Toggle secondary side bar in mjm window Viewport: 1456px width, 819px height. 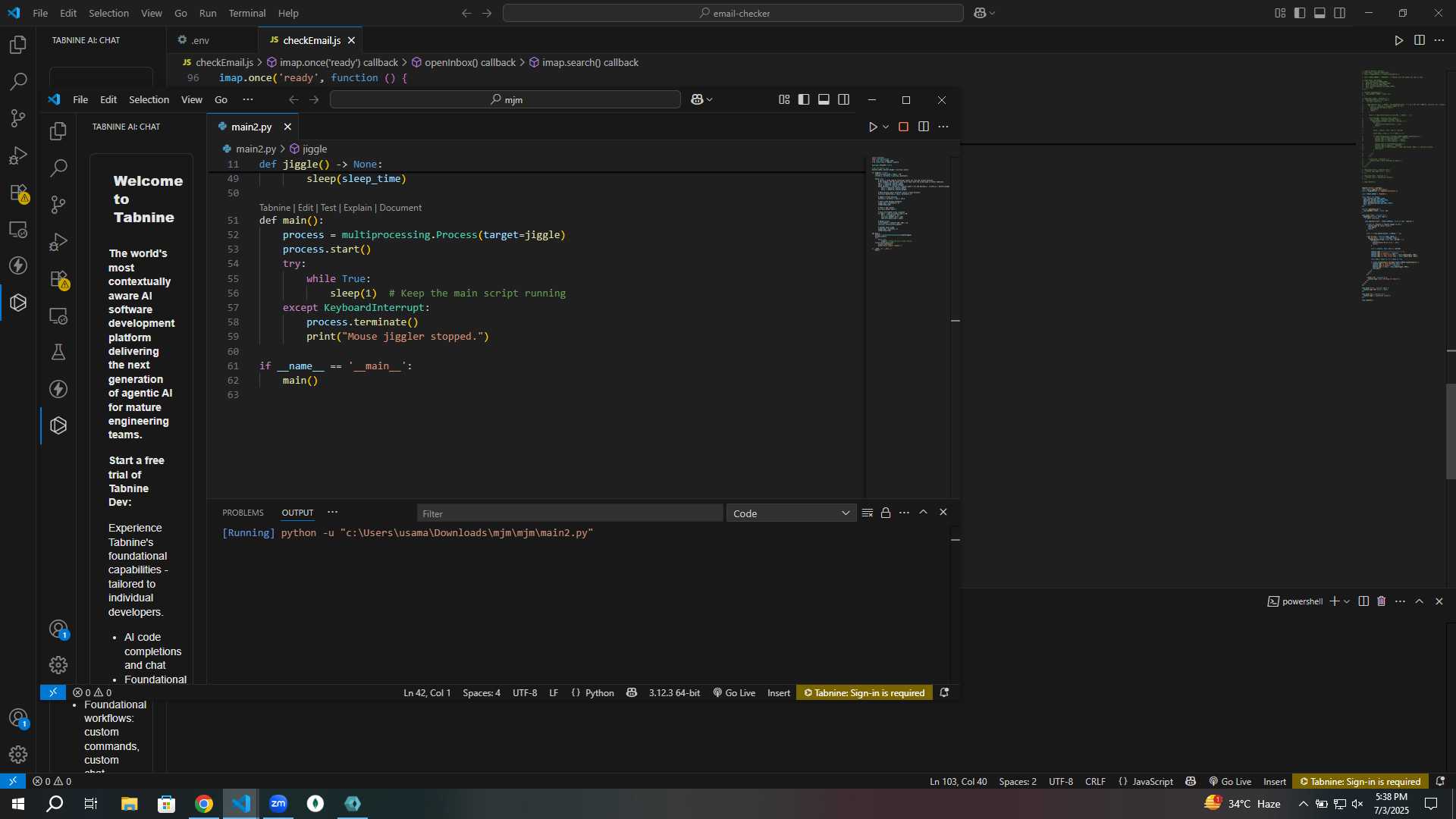pos(843,99)
